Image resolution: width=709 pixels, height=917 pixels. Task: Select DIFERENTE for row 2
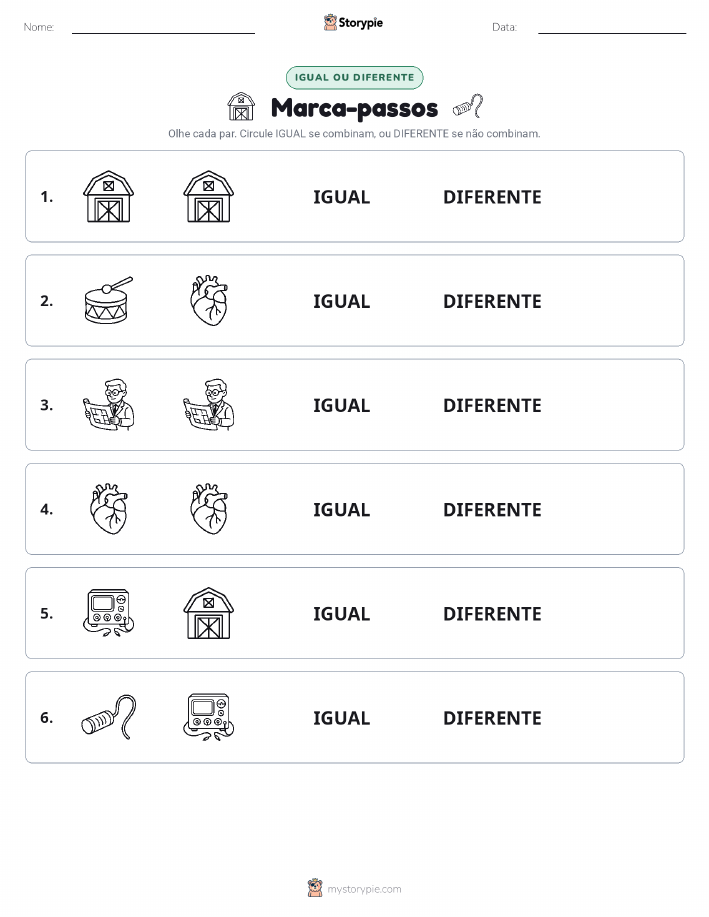pos(492,301)
